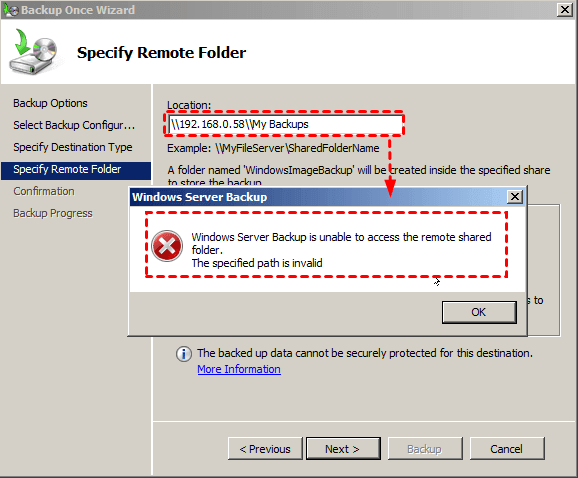Select the Select Backup Configuration step
Image resolution: width=578 pixels, height=478 pixels.
tap(74, 125)
